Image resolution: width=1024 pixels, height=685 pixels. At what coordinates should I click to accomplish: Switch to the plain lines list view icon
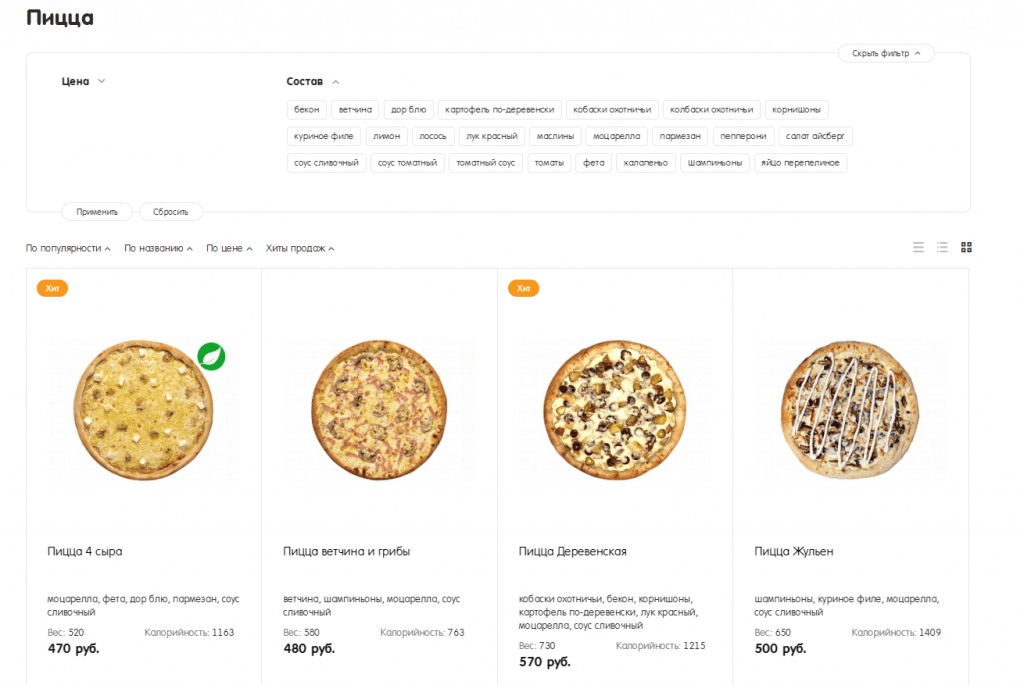point(918,247)
